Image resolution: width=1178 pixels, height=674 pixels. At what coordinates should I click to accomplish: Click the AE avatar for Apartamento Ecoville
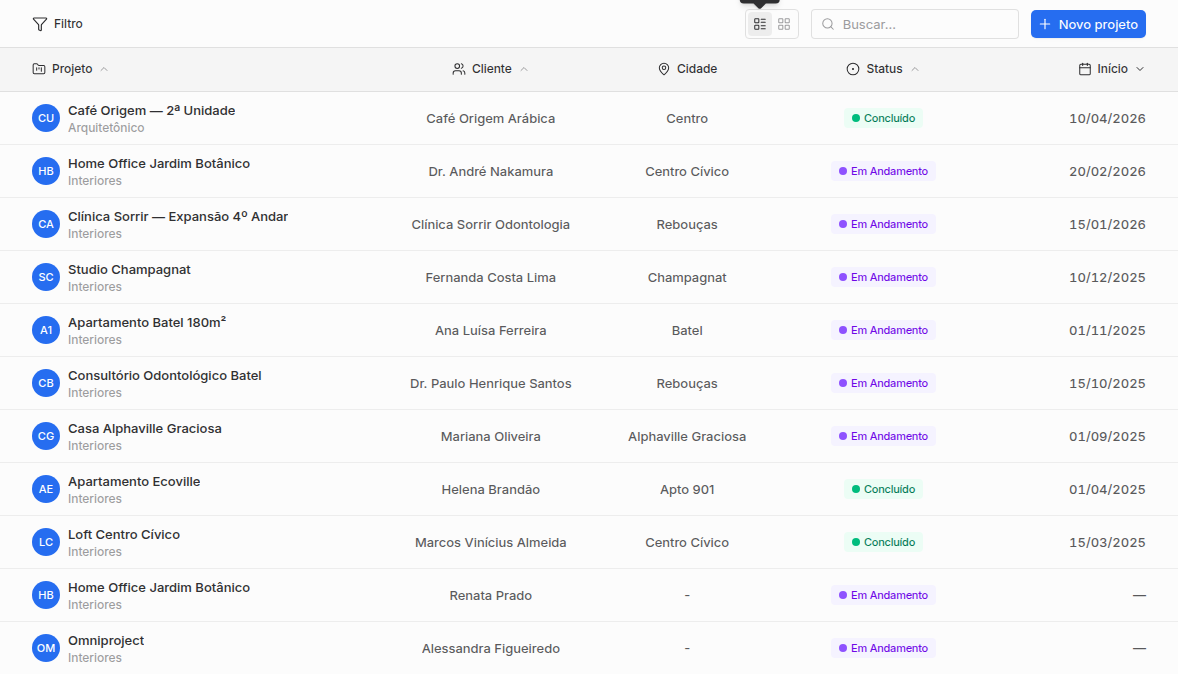tap(46, 489)
